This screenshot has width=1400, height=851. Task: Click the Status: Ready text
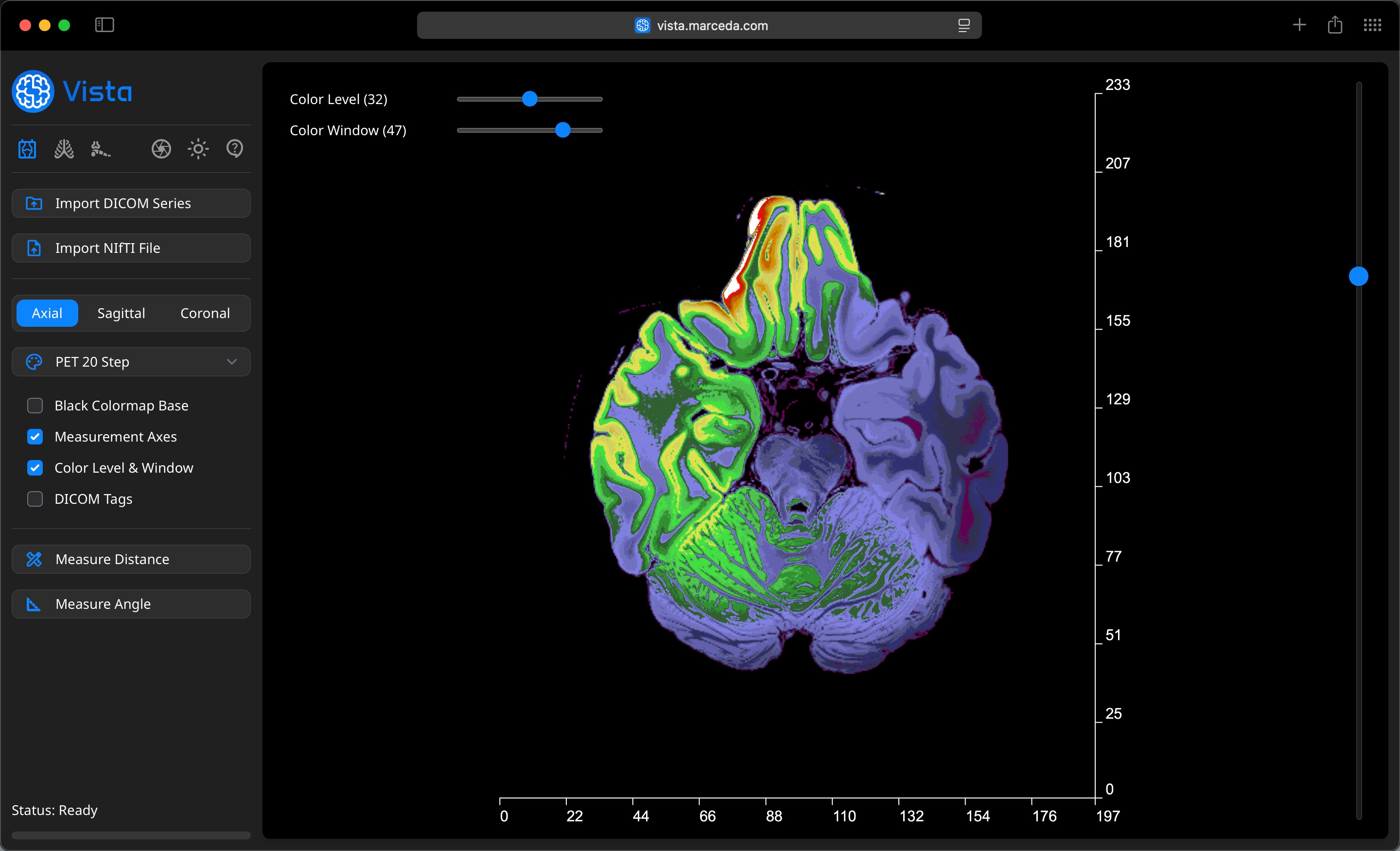pyautogui.click(x=54, y=810)
